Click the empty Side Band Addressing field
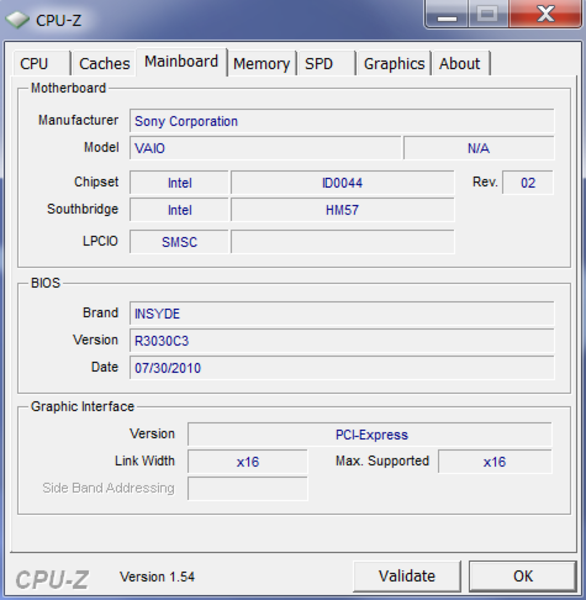586x600 pixels. coord(248,489)
